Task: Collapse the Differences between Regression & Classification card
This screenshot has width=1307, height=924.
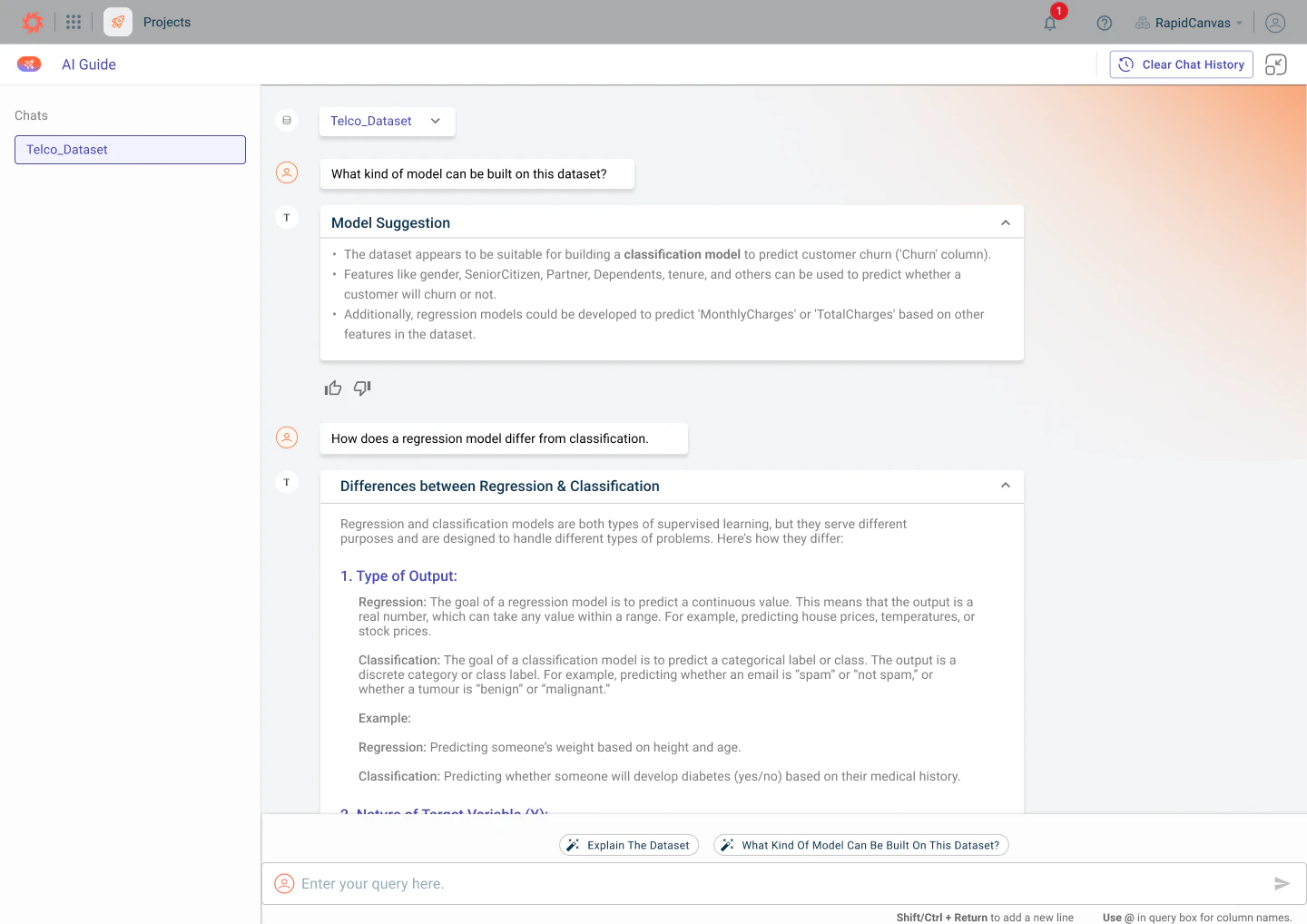Action: coord(1005,486)
